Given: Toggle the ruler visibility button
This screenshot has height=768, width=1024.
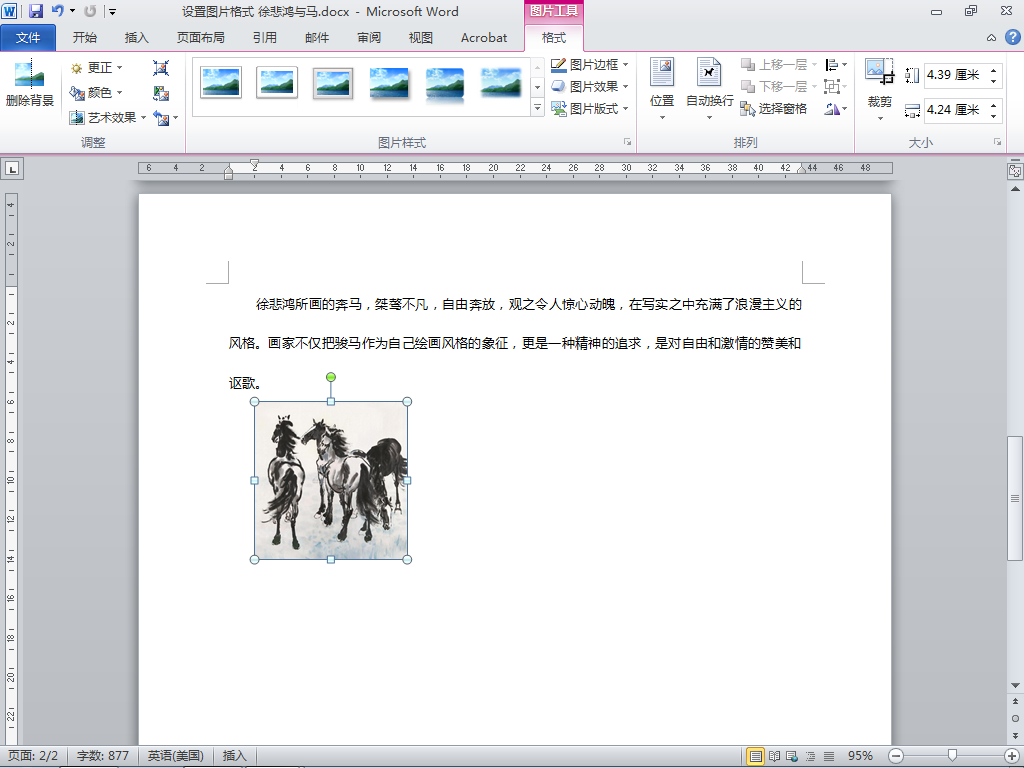Looking at the screenshot, I should 1015,171.
